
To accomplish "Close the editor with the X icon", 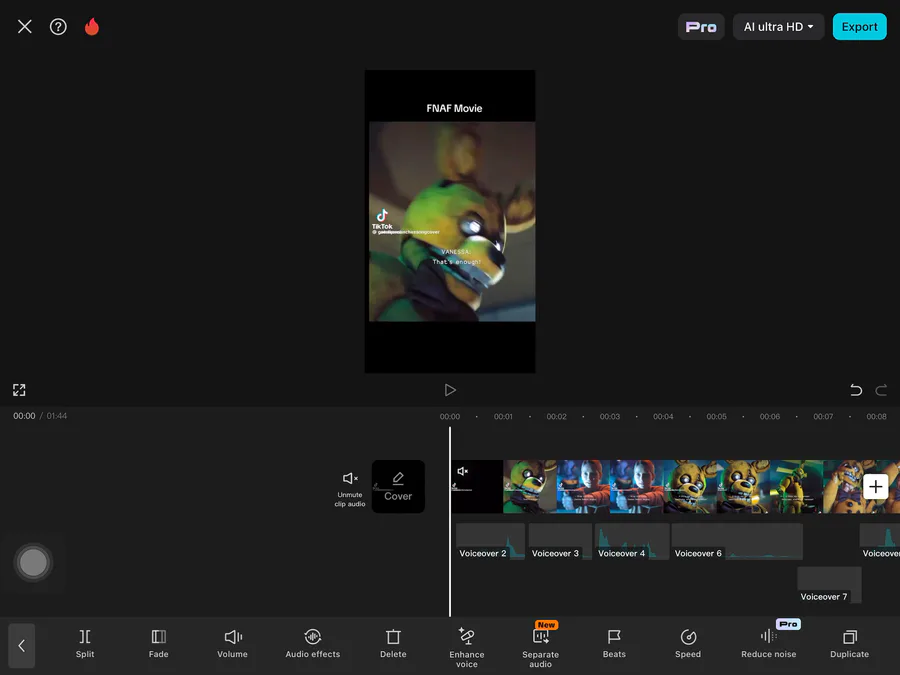I will coord(25,26).
